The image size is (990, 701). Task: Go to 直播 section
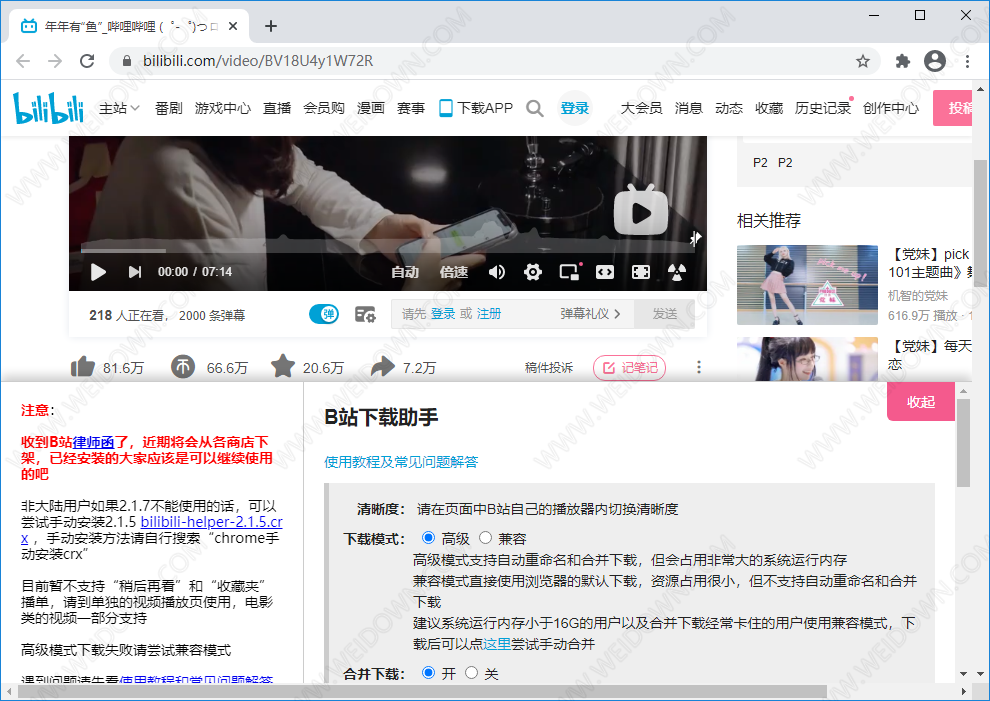[277, 109]
